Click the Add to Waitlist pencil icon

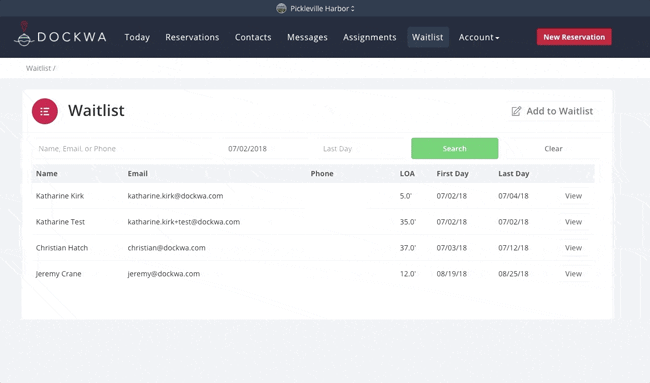point(516,111)
